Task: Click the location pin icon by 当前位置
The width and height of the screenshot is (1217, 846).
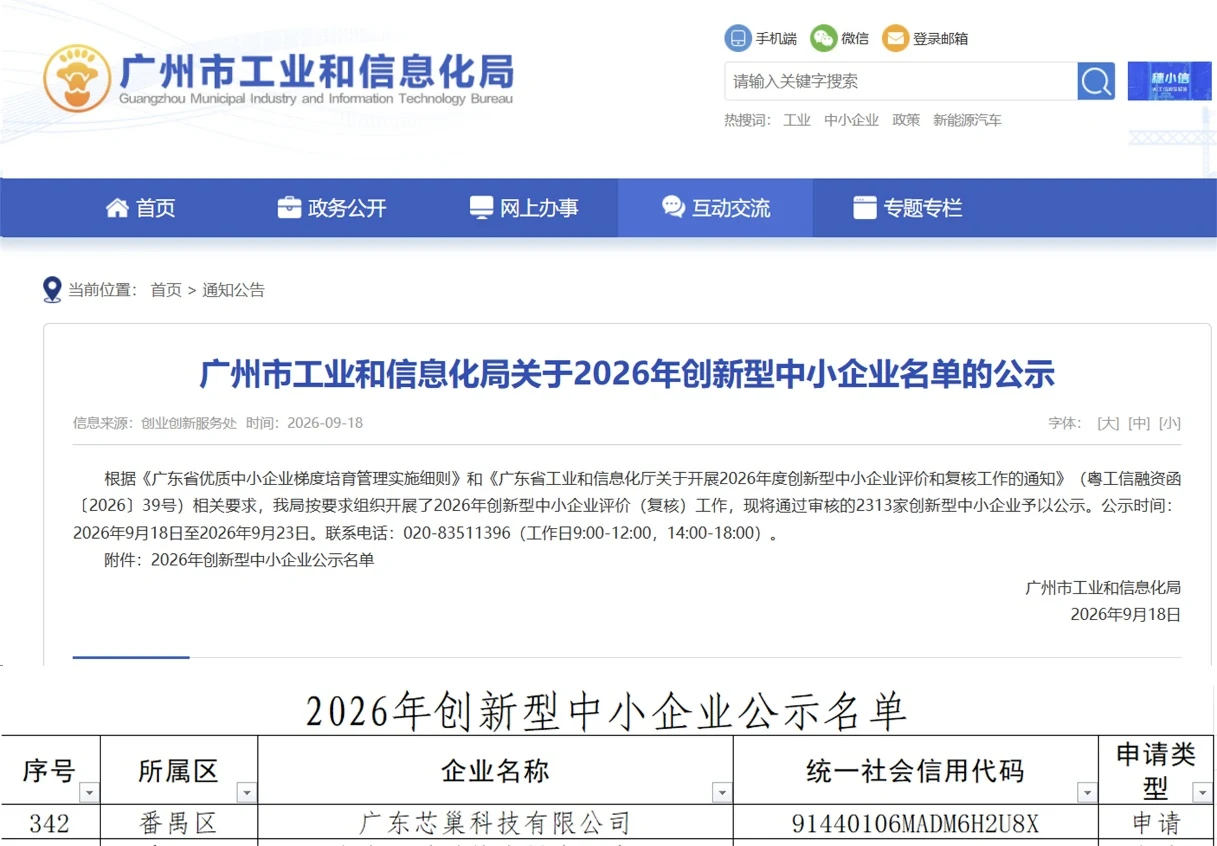Action: [x=53, y=290]
